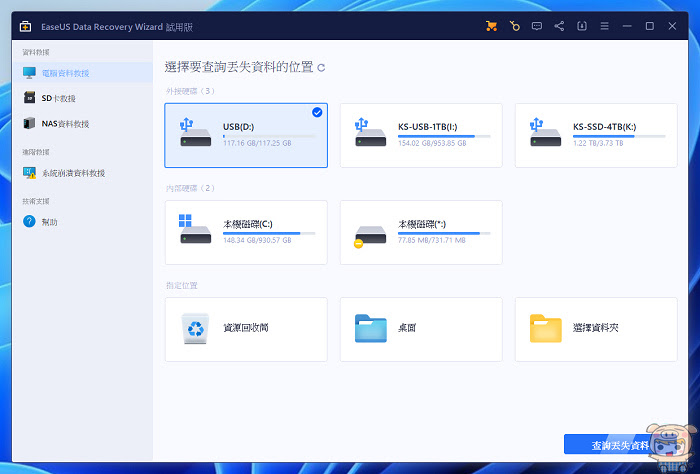
Task: Open SD卡救援 in the sidebar
Action: click(83, 98)
